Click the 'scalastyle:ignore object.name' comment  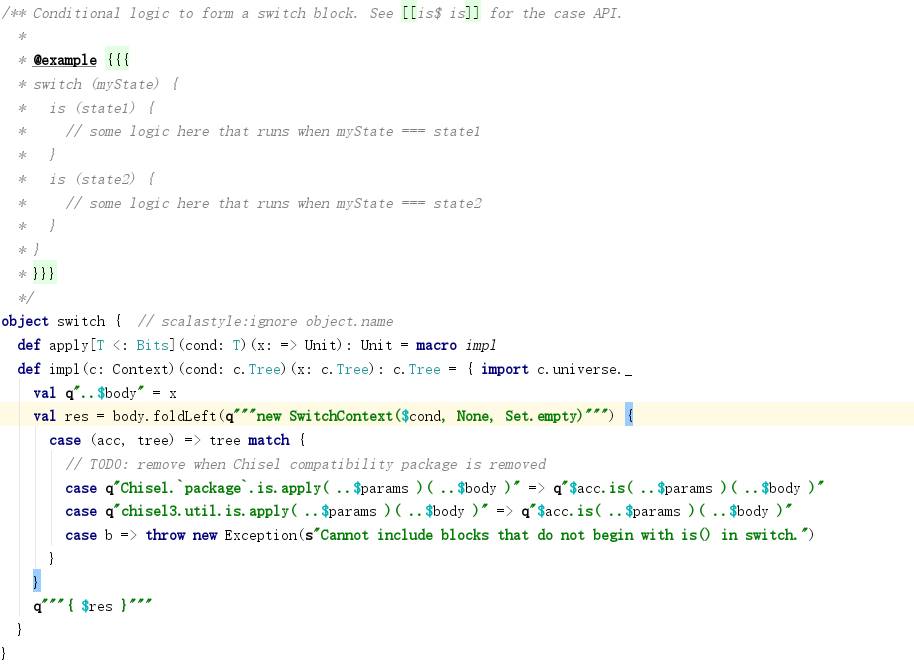(x=265, y=321)
